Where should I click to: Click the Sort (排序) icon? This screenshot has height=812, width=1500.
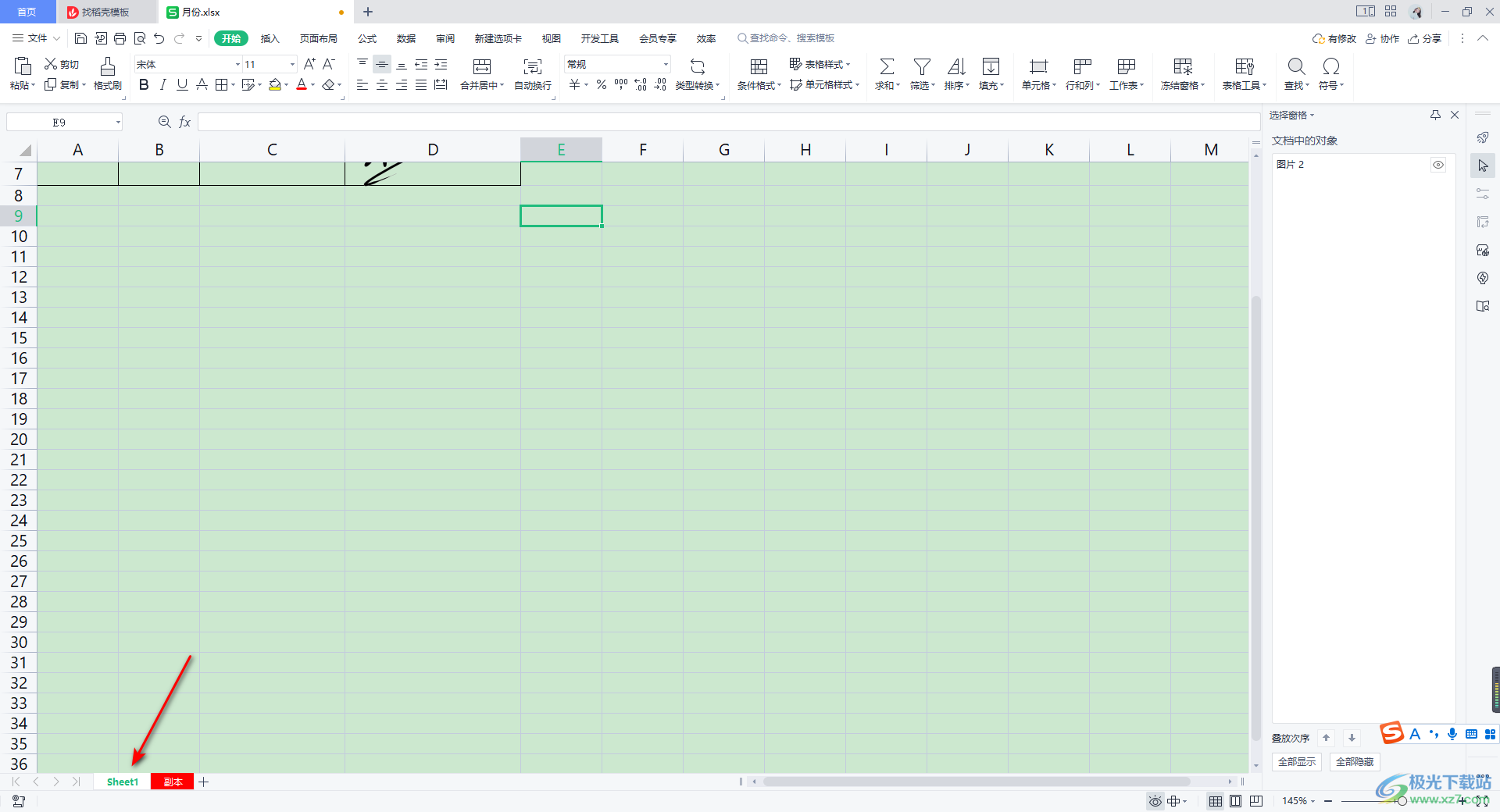pos(956,66)
